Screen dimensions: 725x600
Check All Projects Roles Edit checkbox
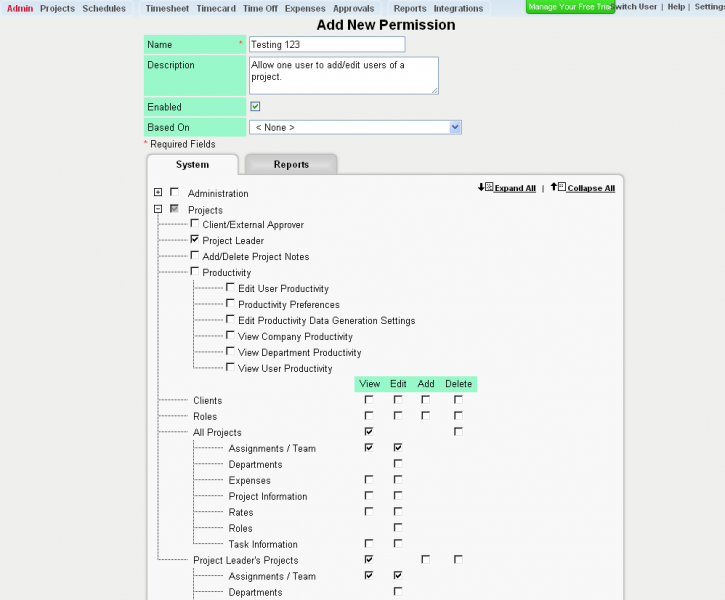[398, 527]
